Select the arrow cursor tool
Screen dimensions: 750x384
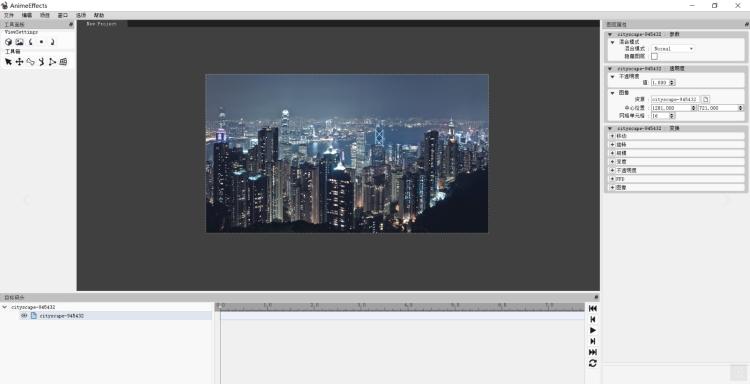pyautogui.click(x=8, y=62)
